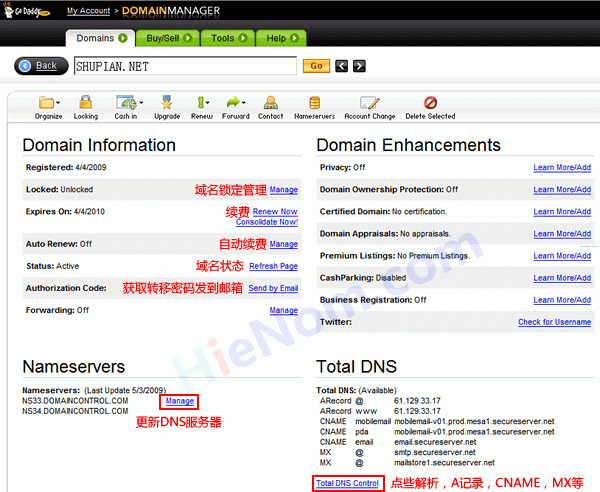Go to previous domain with left arrow
The height and width of the screenshot is (492, 600).
click(341, 66)
